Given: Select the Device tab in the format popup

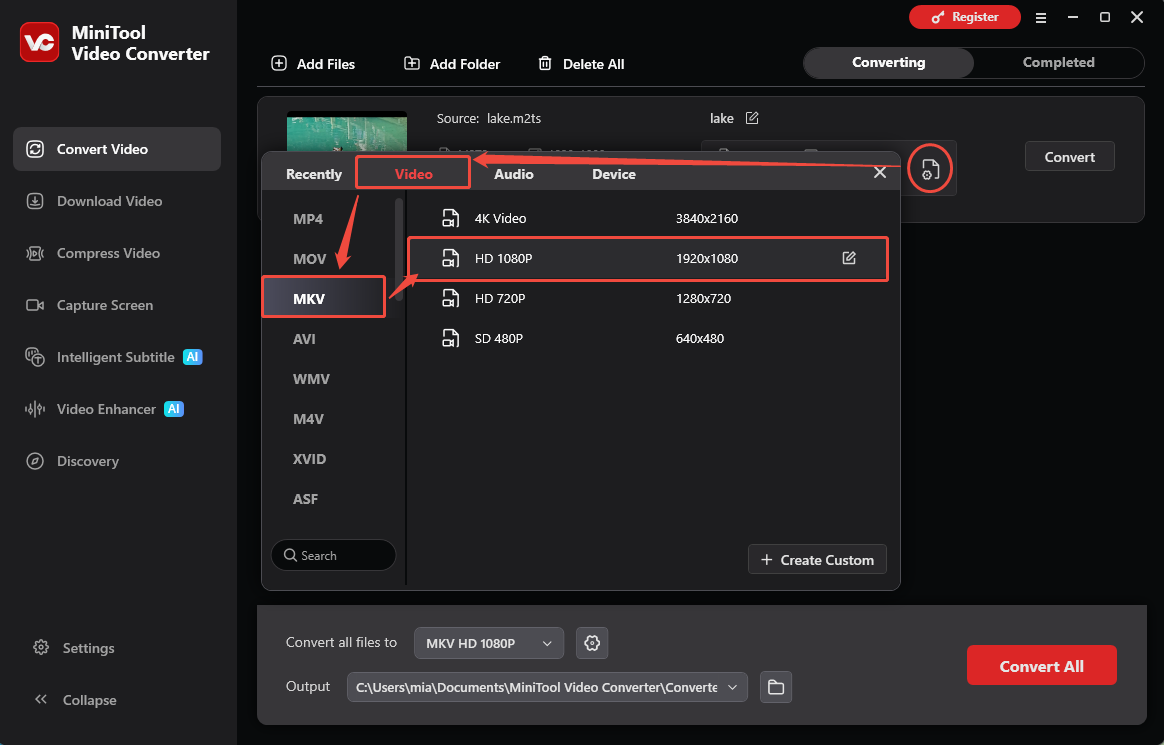Looking at the screenshot, I should [x=614, y=174].
